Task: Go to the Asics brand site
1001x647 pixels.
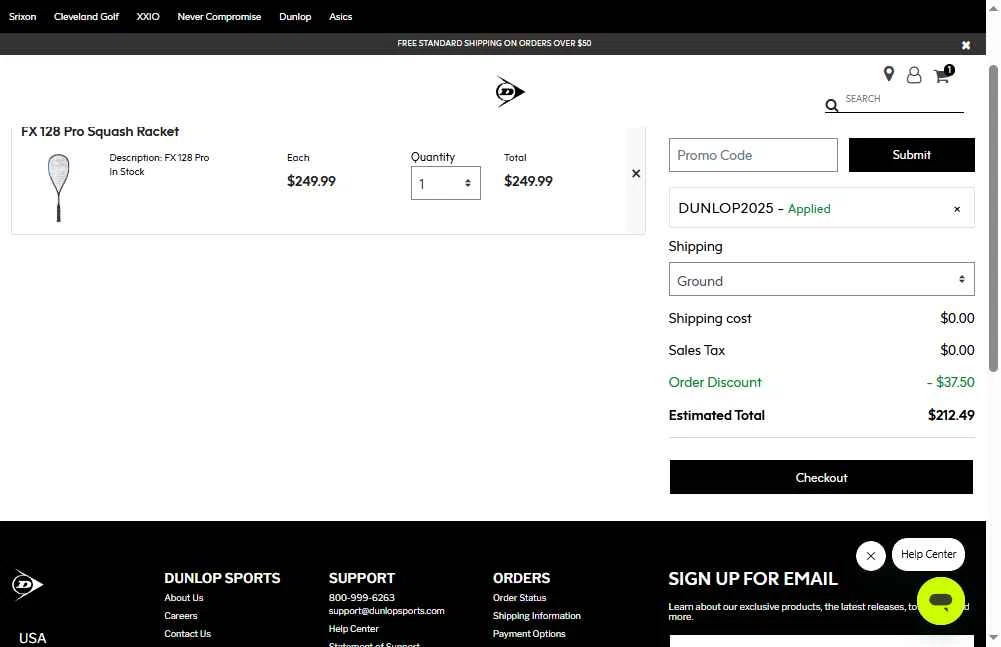Action: point(340,17)
